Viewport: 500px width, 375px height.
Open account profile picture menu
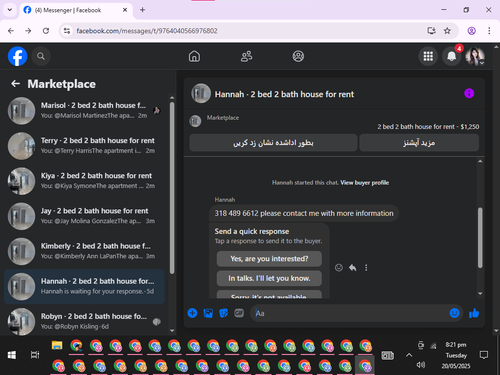[475, 56]
